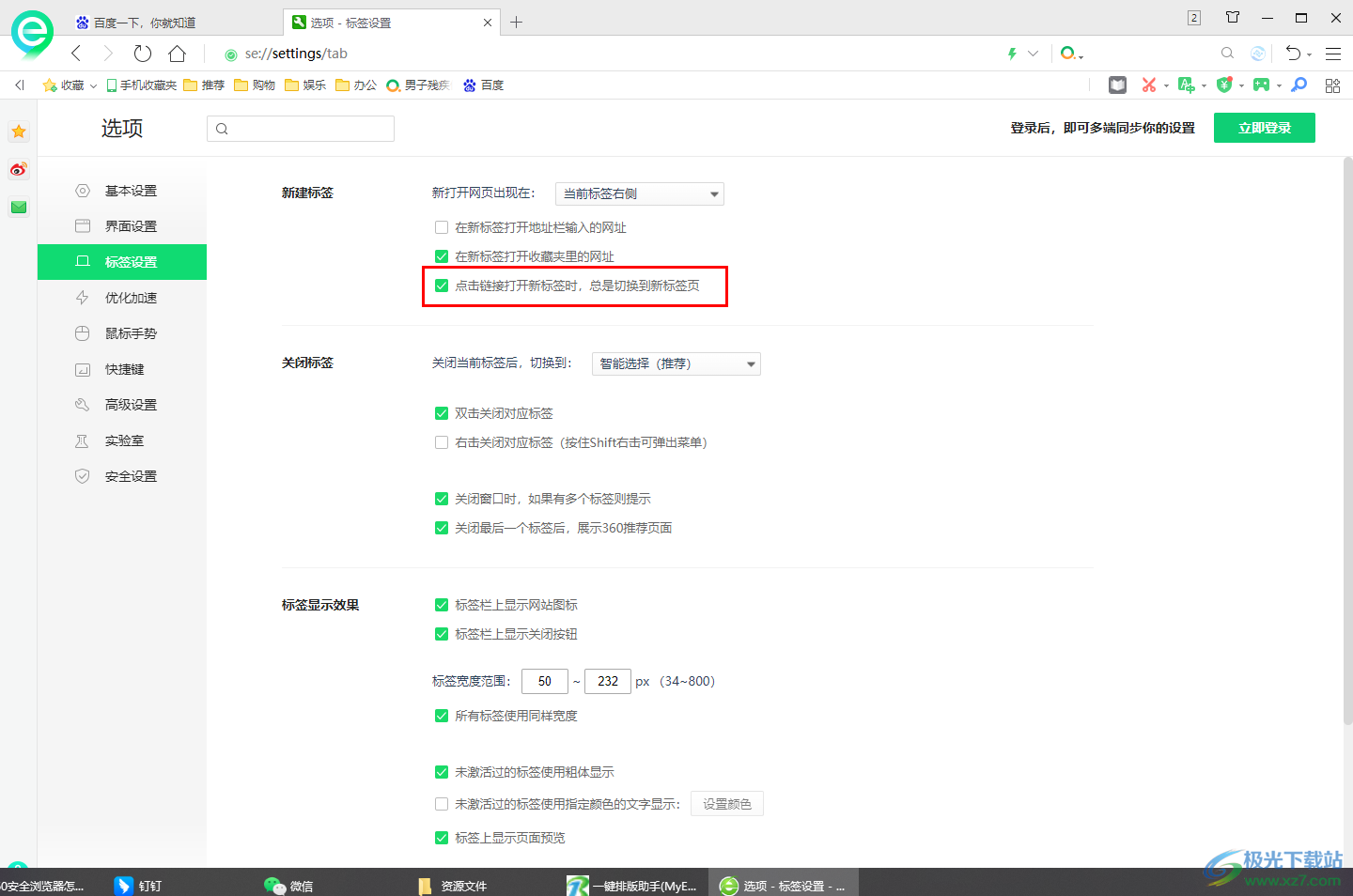Toggle 关闭窗口时多个标签提示 checkbox
The width and height of the screenshot is (1353, 896).
point(442,499)
